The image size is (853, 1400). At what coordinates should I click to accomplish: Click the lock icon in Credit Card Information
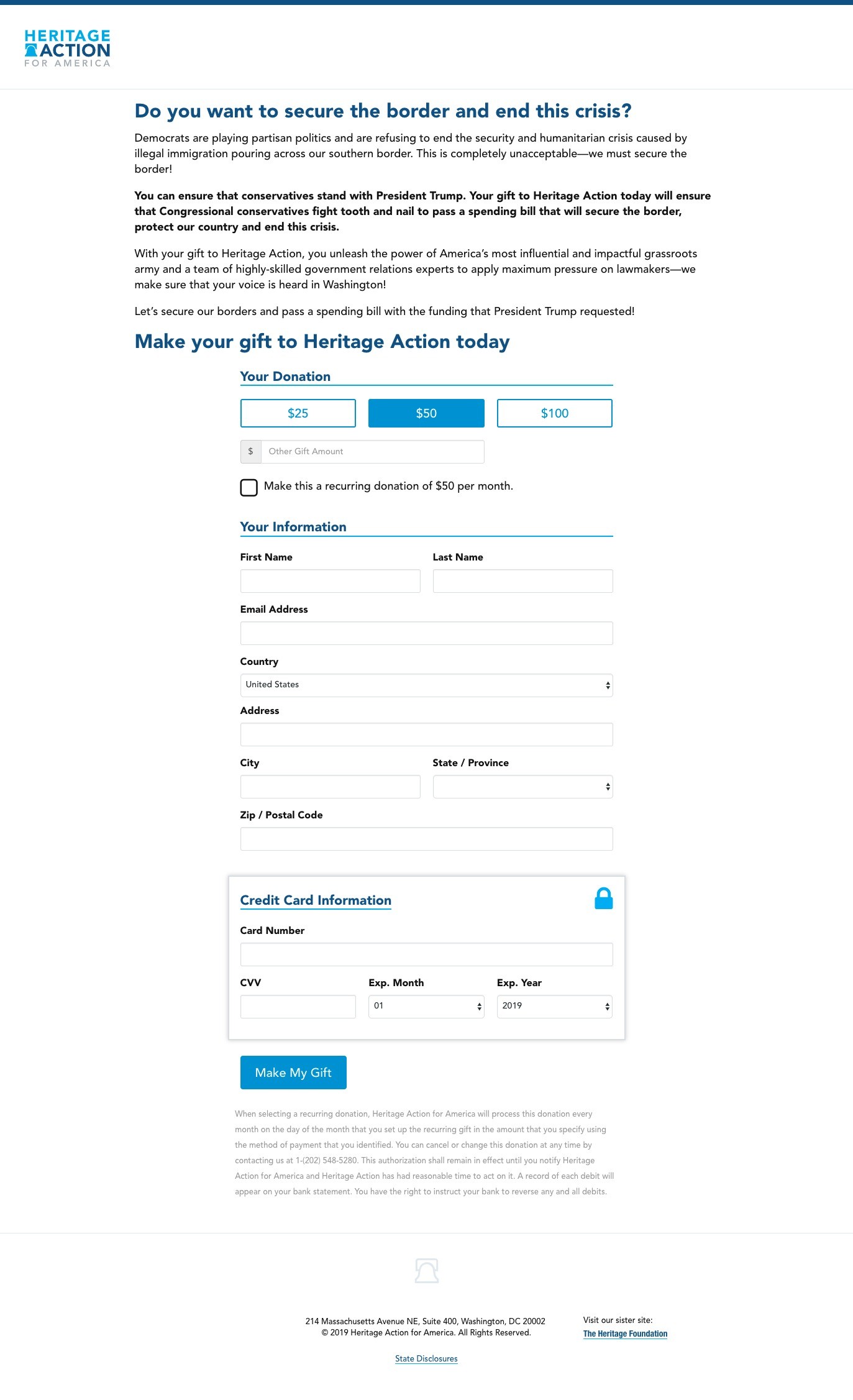603,897
